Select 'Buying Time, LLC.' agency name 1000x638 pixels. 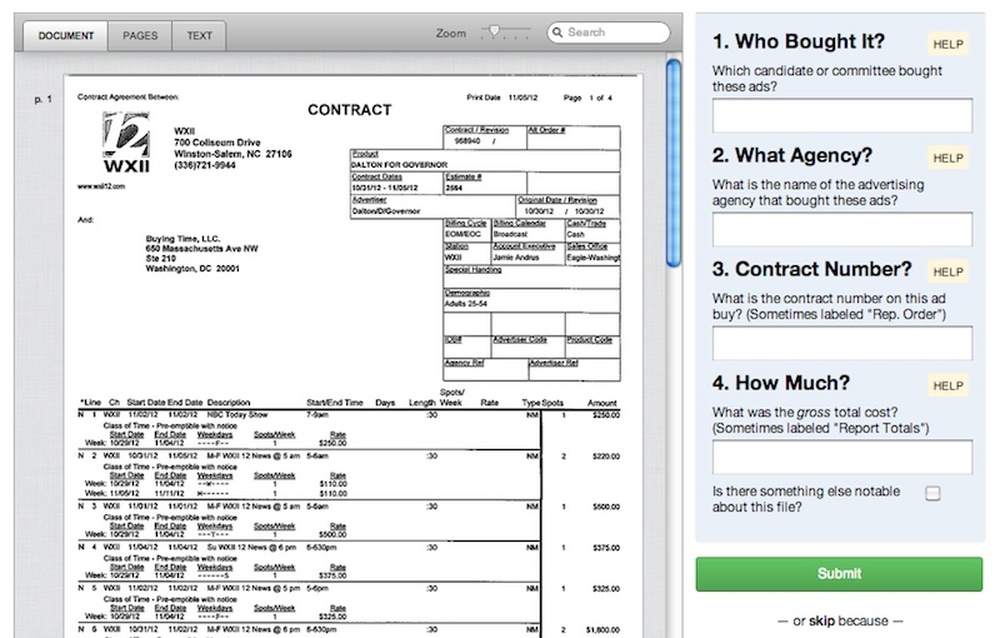click(x=183, y=238)
